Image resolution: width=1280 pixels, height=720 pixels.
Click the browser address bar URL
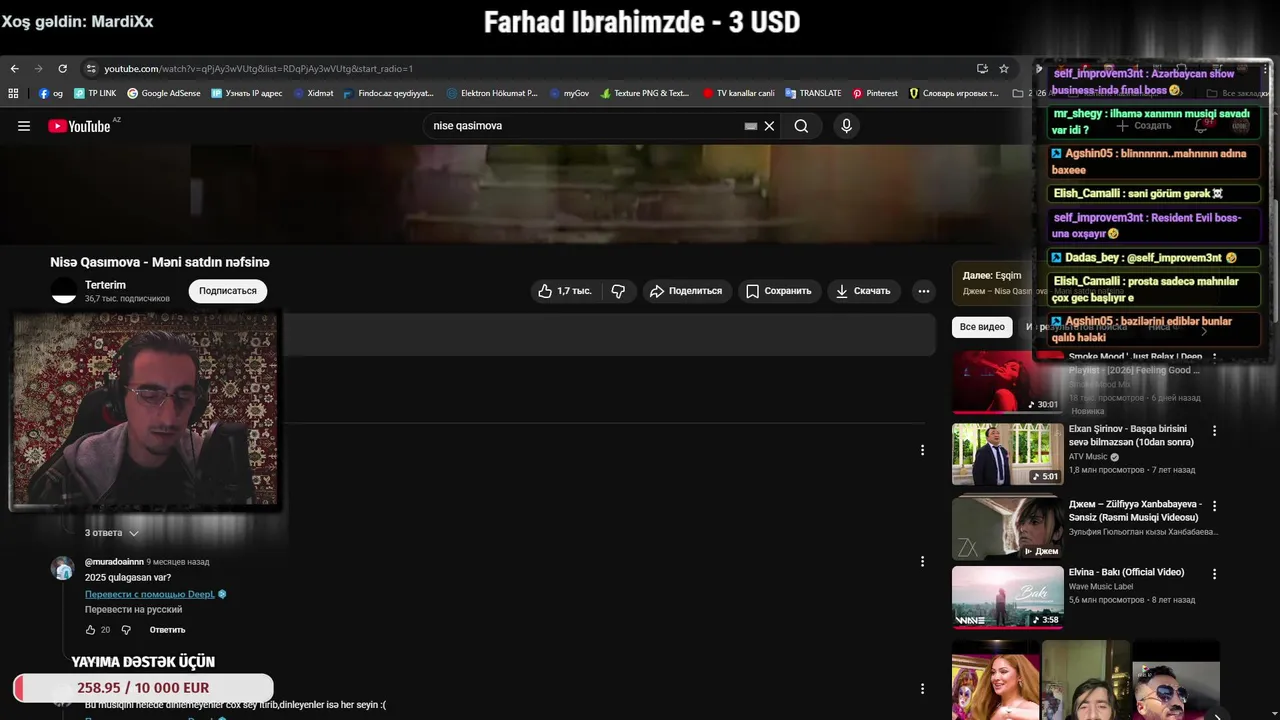pos(258,69)
